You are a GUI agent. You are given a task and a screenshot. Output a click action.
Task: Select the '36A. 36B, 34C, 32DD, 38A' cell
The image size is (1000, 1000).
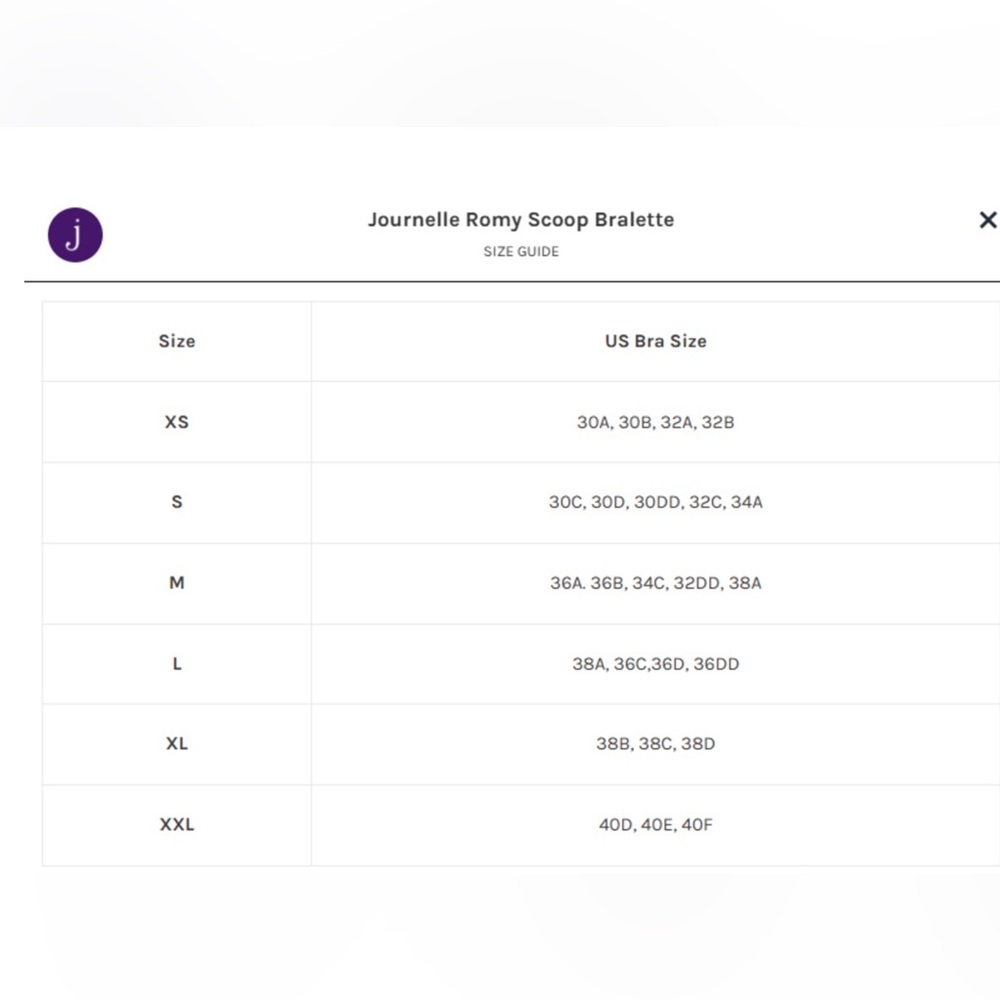pos(656,583)
